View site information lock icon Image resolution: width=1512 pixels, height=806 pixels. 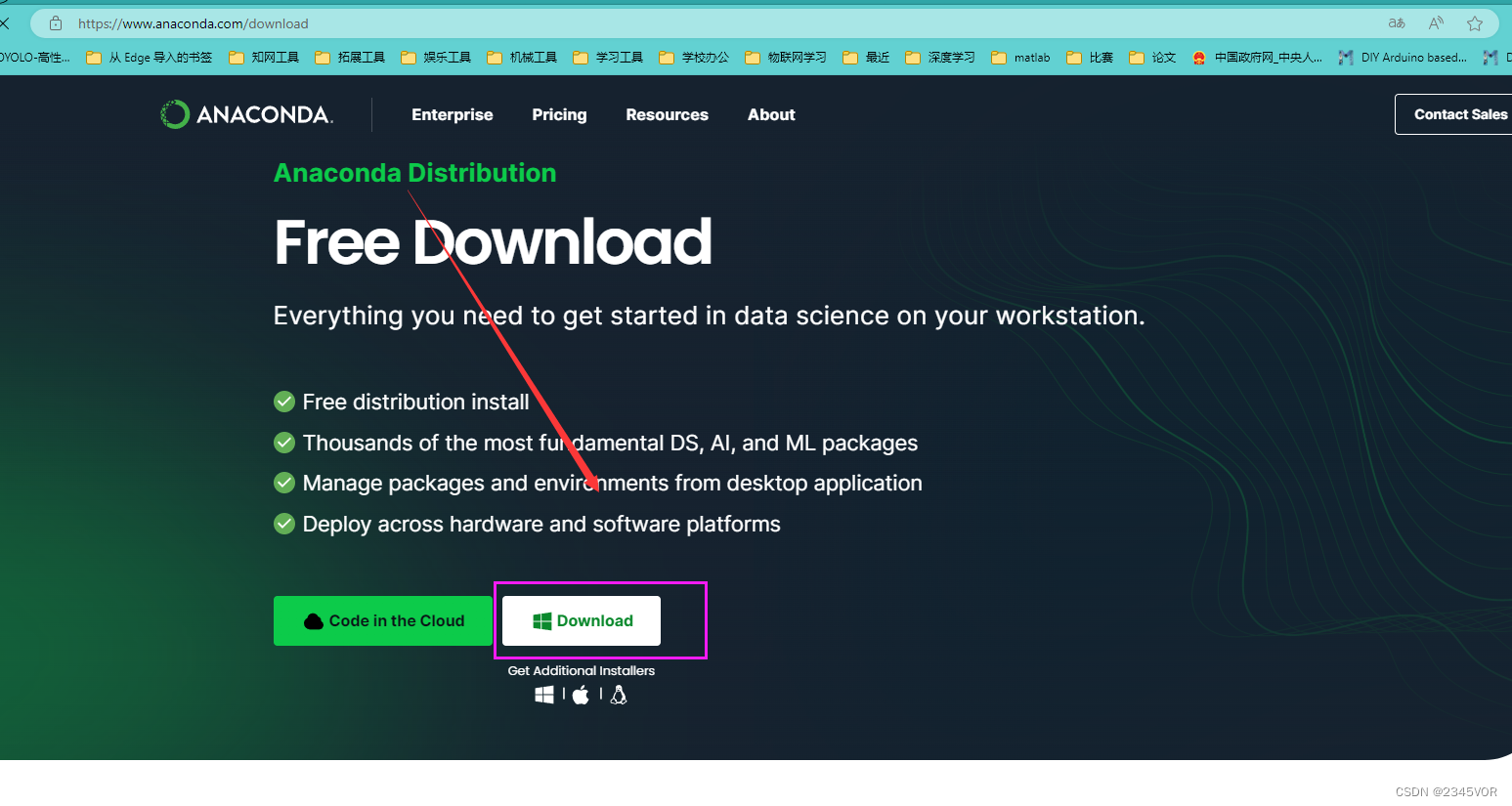pyautogui.click(x=56, y=23)
